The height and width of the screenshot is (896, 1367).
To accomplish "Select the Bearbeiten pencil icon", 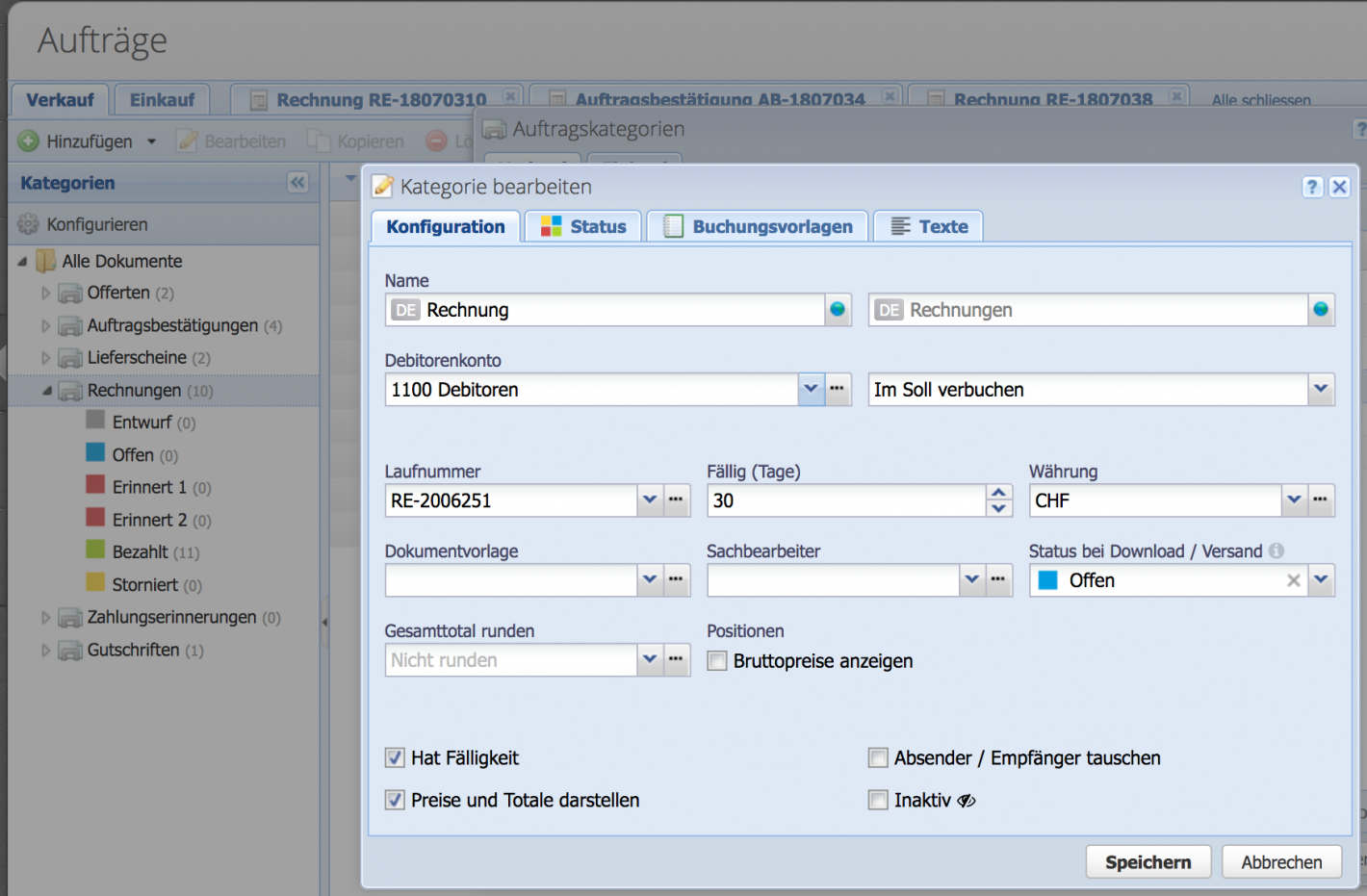I will 186,141.
